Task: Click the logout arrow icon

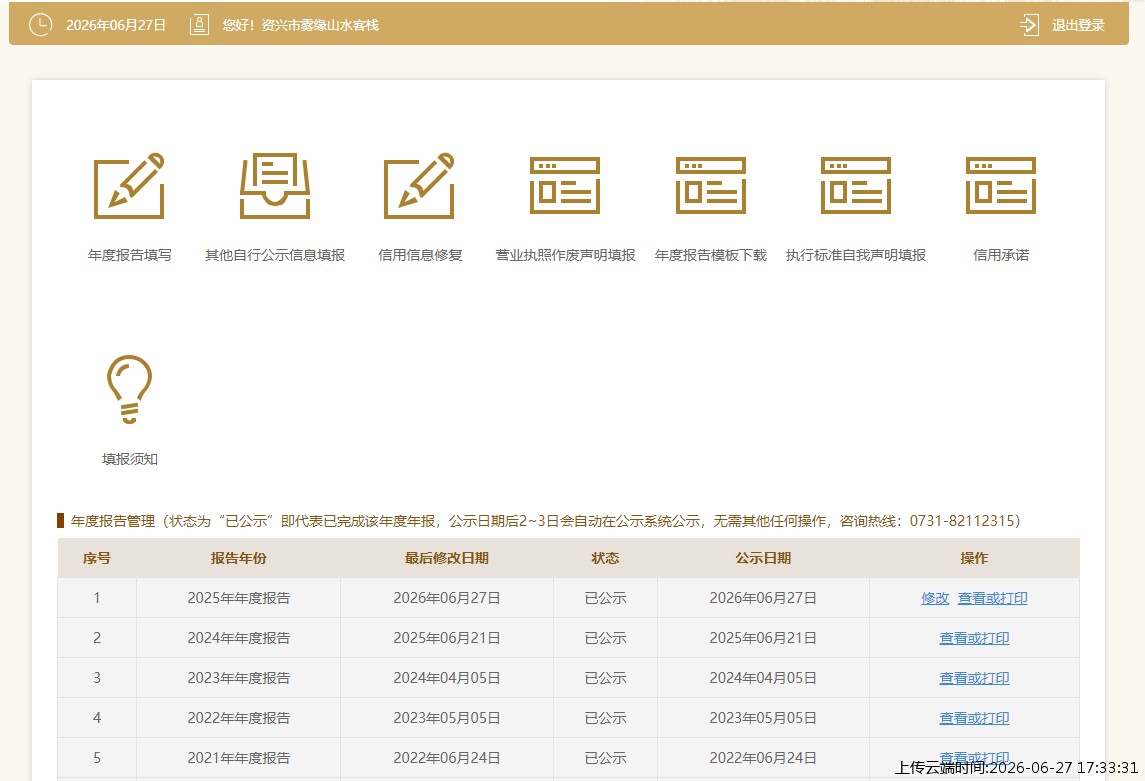Action: [1029, 25]
